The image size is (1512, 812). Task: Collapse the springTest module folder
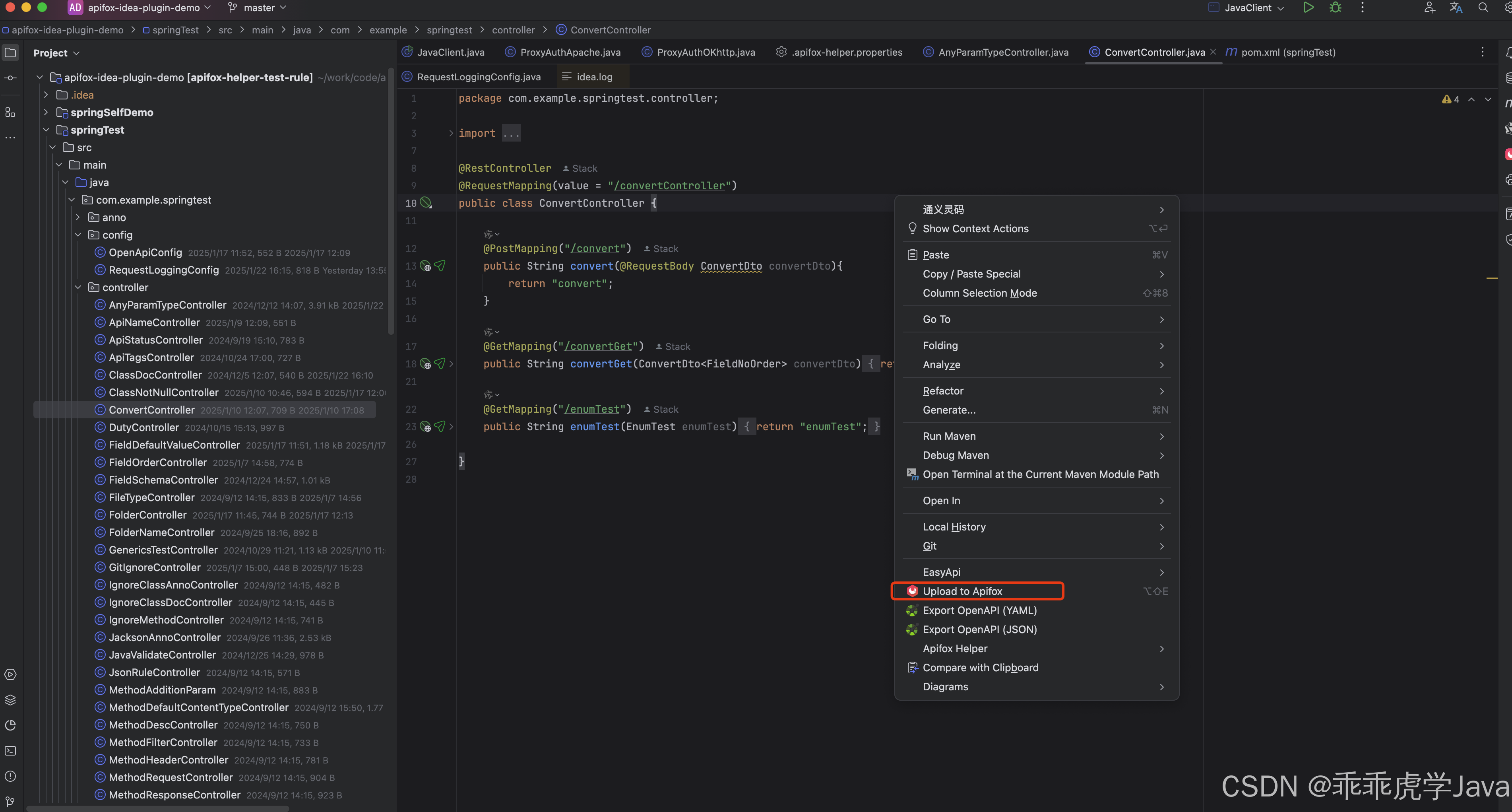point(47,130)
